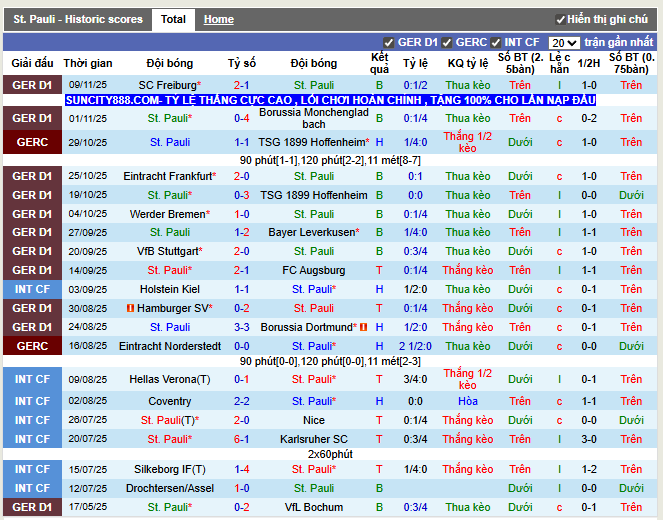The image size is (663, 520).
Task: Click date 25/10/25 in Thời gian column
Action: 88,176
